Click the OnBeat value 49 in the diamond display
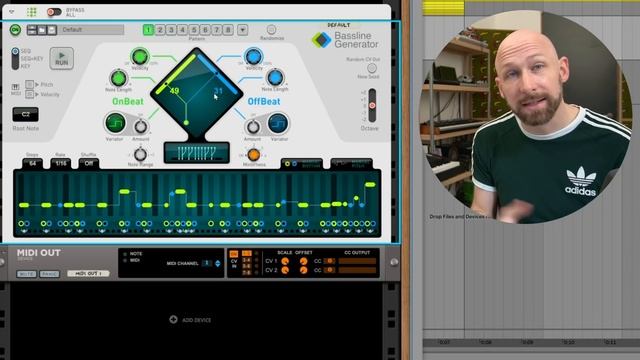Viewport: 640px width, 360px height. [175, 91]
